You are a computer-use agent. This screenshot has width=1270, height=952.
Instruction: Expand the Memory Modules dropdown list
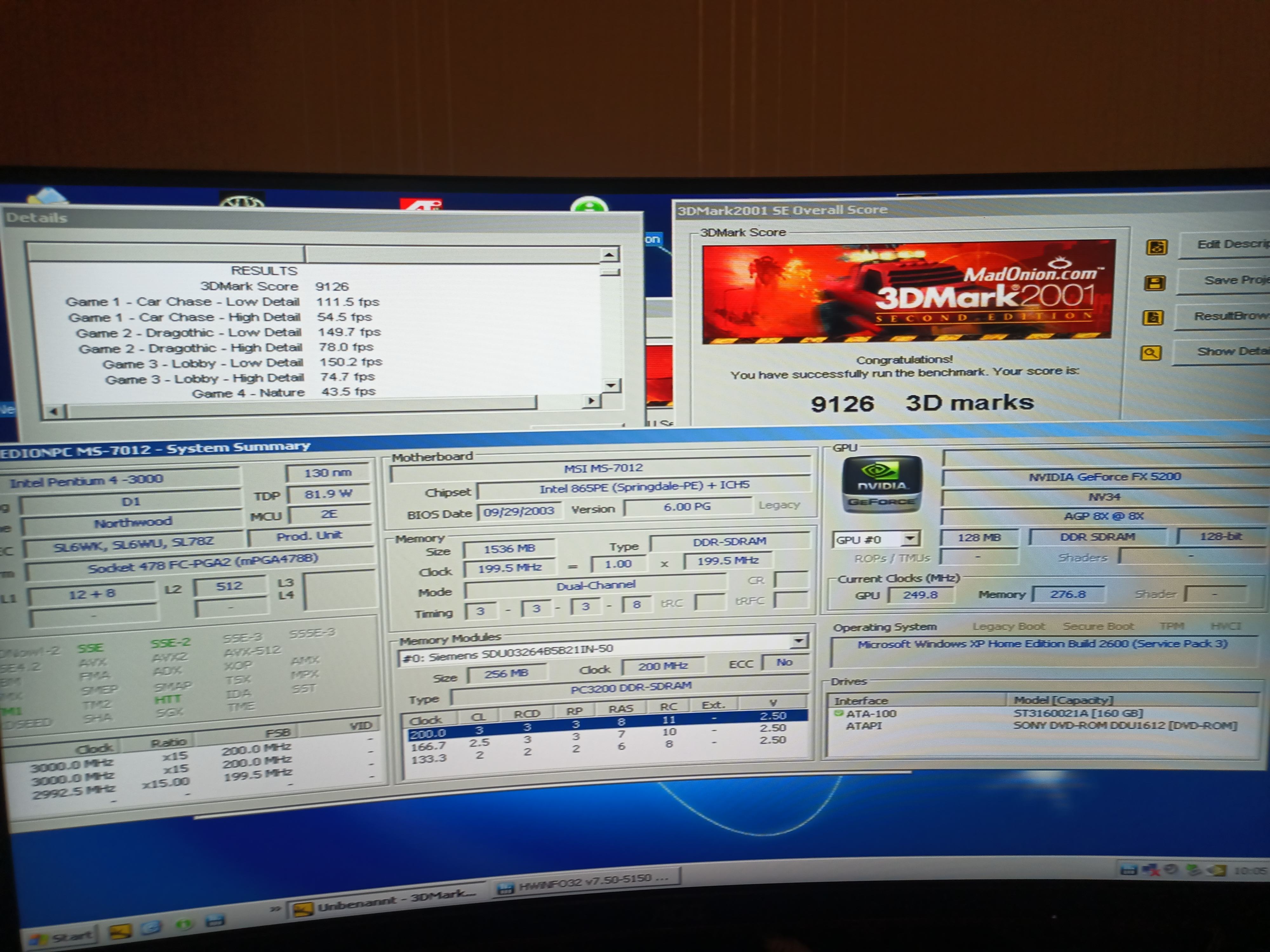(799, 641)
